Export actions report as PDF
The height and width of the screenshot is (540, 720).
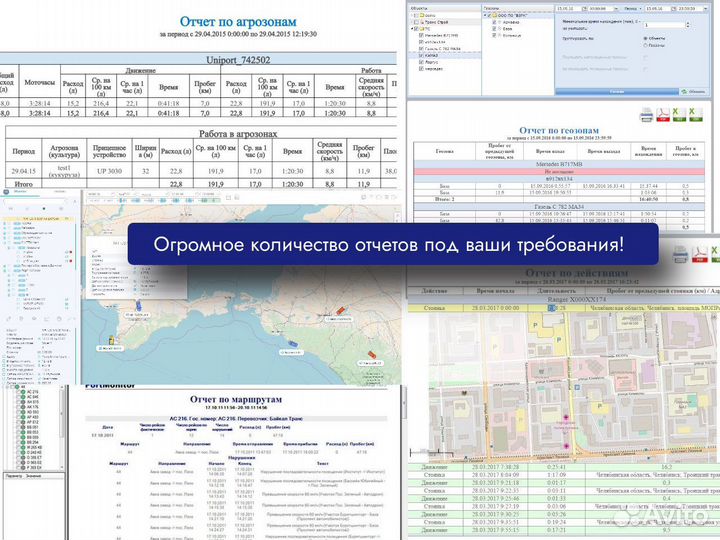[699, 254]
